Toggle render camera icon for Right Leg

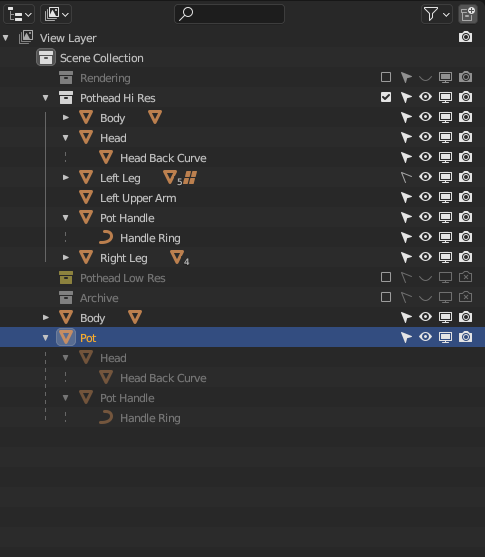pos(465,257)
